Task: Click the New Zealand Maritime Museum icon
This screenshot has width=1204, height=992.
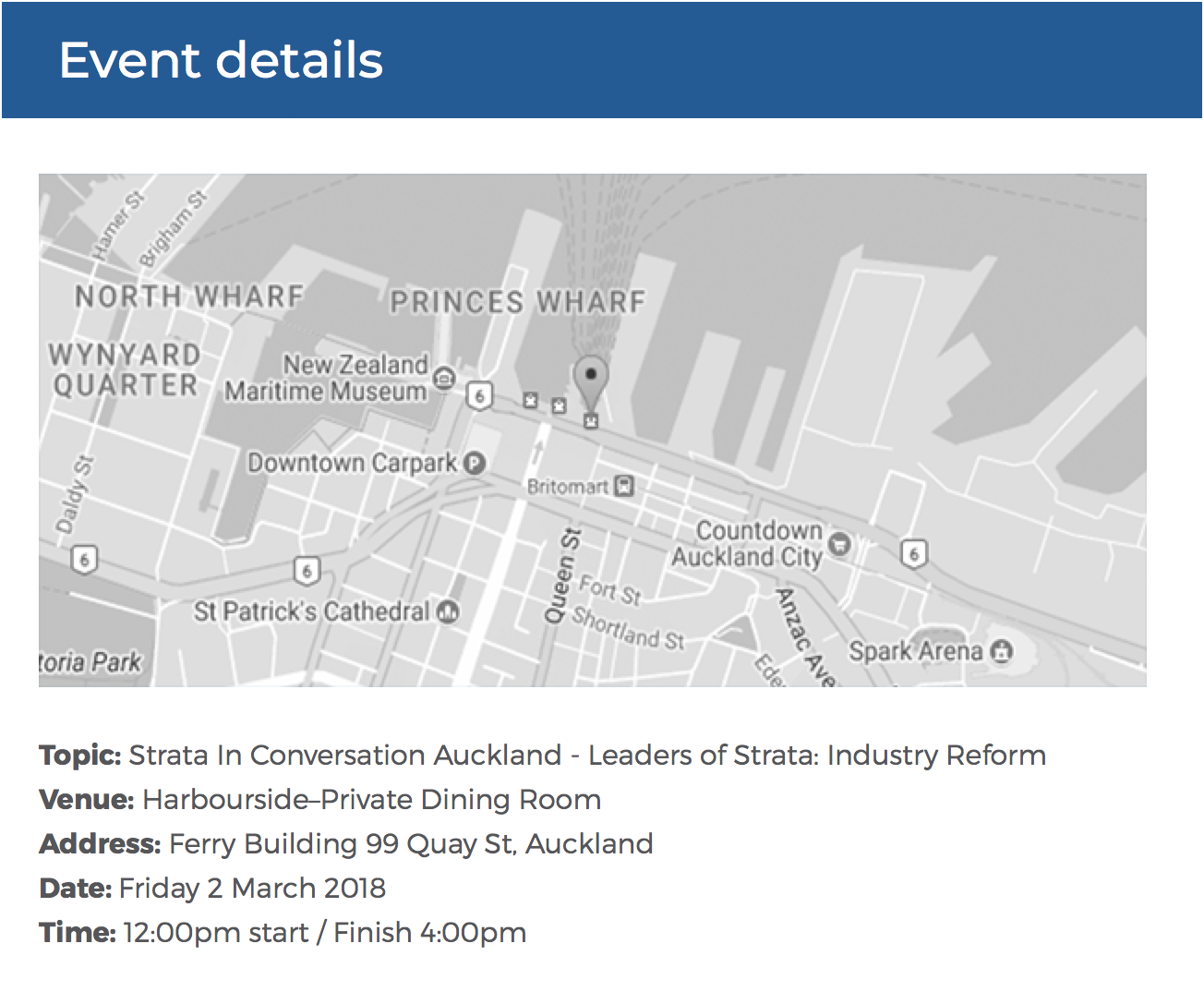Action: click(445, 378)
